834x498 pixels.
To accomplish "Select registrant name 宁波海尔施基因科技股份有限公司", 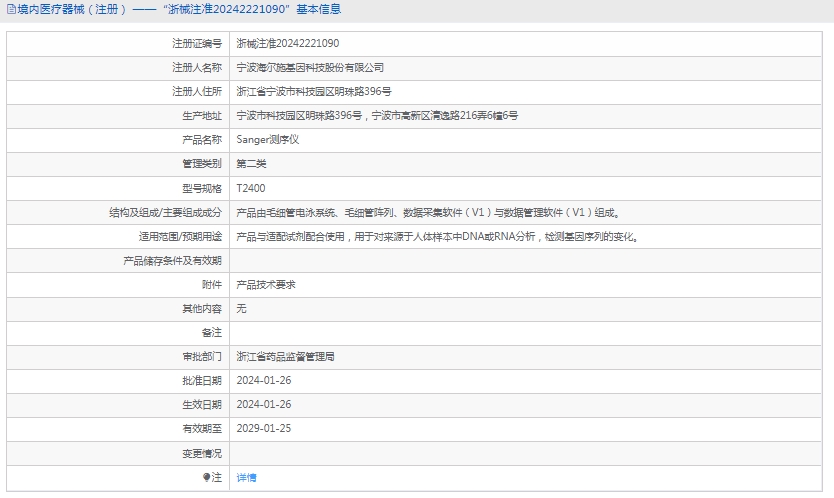I will (310, 68).
